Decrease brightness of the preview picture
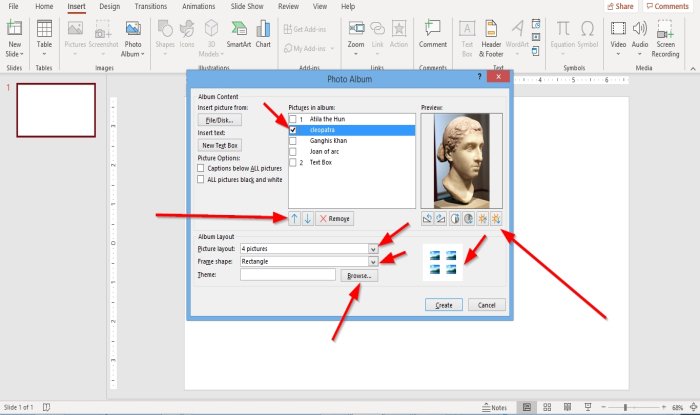The width and height of the screenshot is (700, 415). (496, 219)
